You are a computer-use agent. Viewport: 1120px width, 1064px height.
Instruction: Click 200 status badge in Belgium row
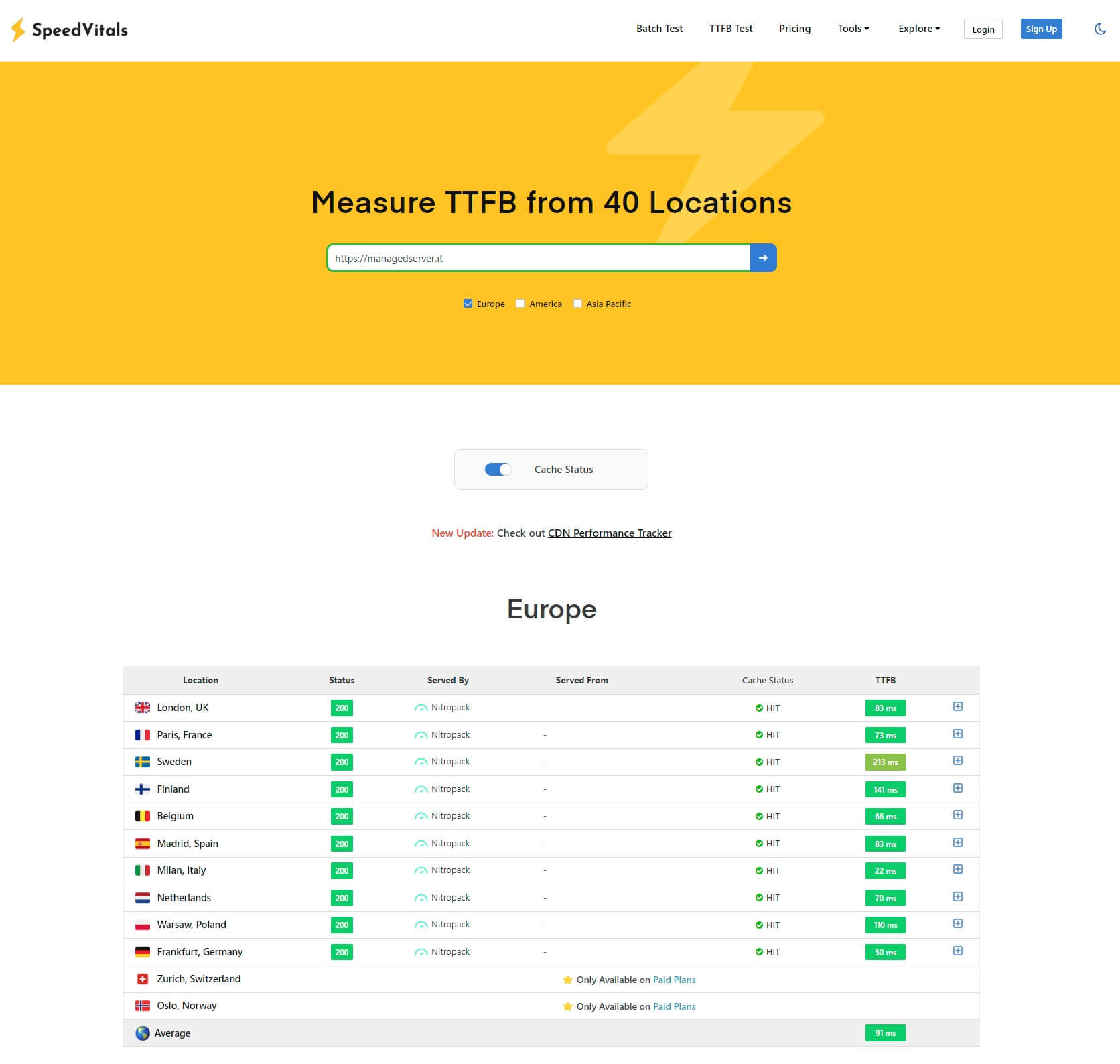coord(342,817)
